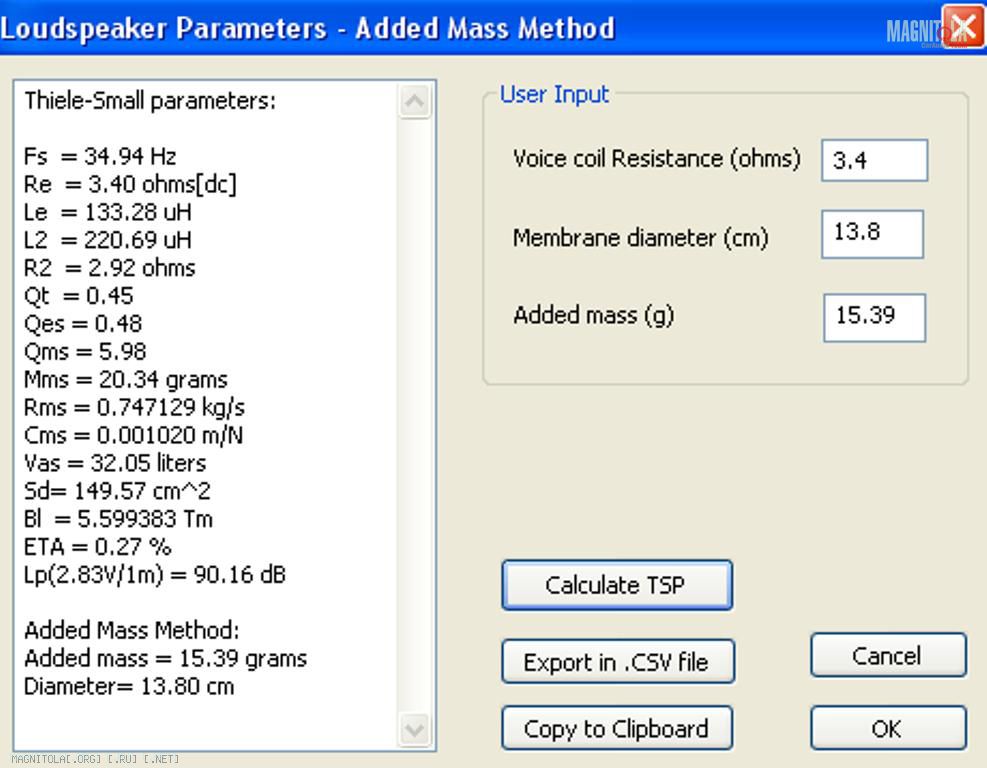Edit the Added mass value field
The width and height of the screenshot is (987, 768).
(874, 317)
